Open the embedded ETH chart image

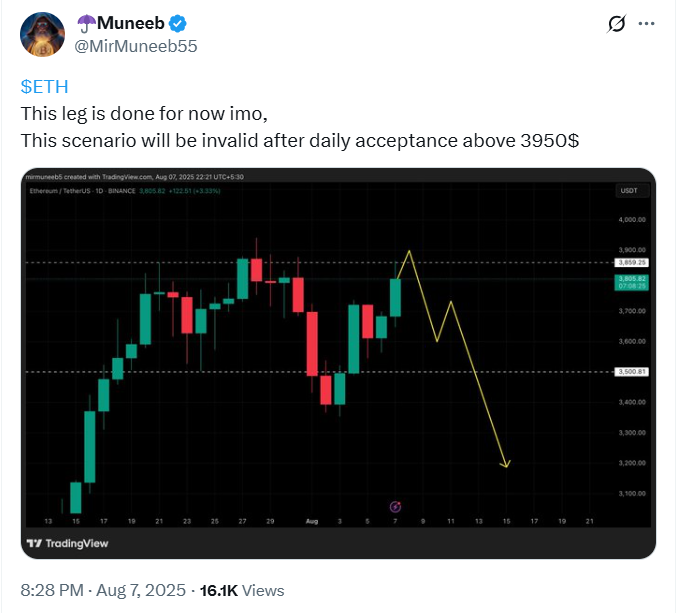[338, 363]
